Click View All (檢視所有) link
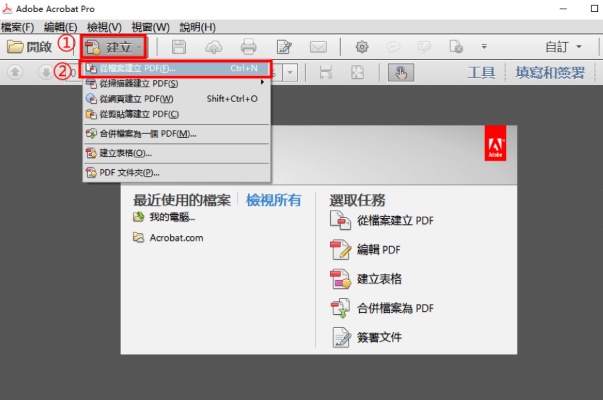The width and height of the screenshot is (603, 400). pyautogui.click(x=273, y=200)
